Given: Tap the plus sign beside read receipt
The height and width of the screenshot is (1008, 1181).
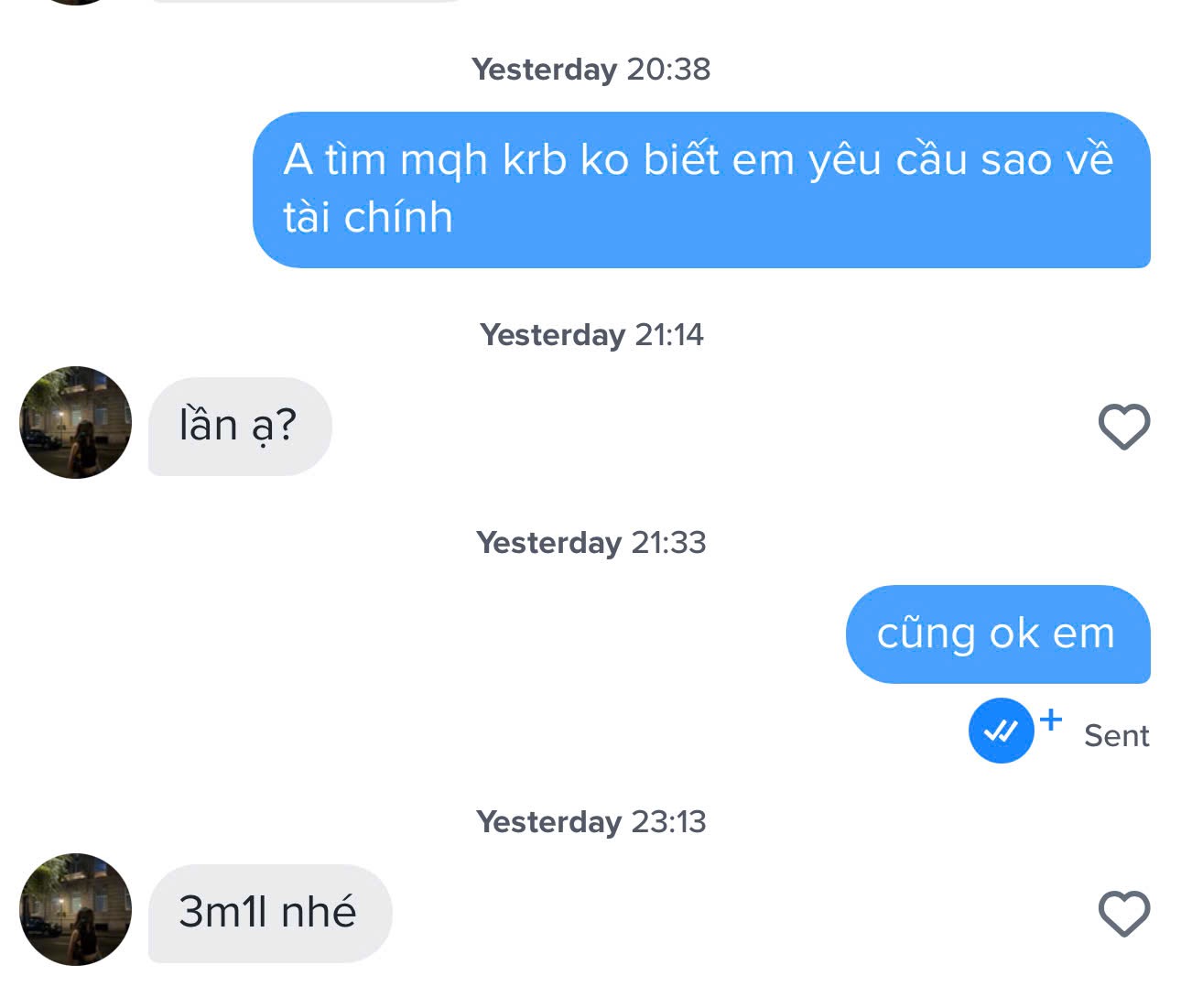Looking at the screenshot, I should tap(1051, 719).
